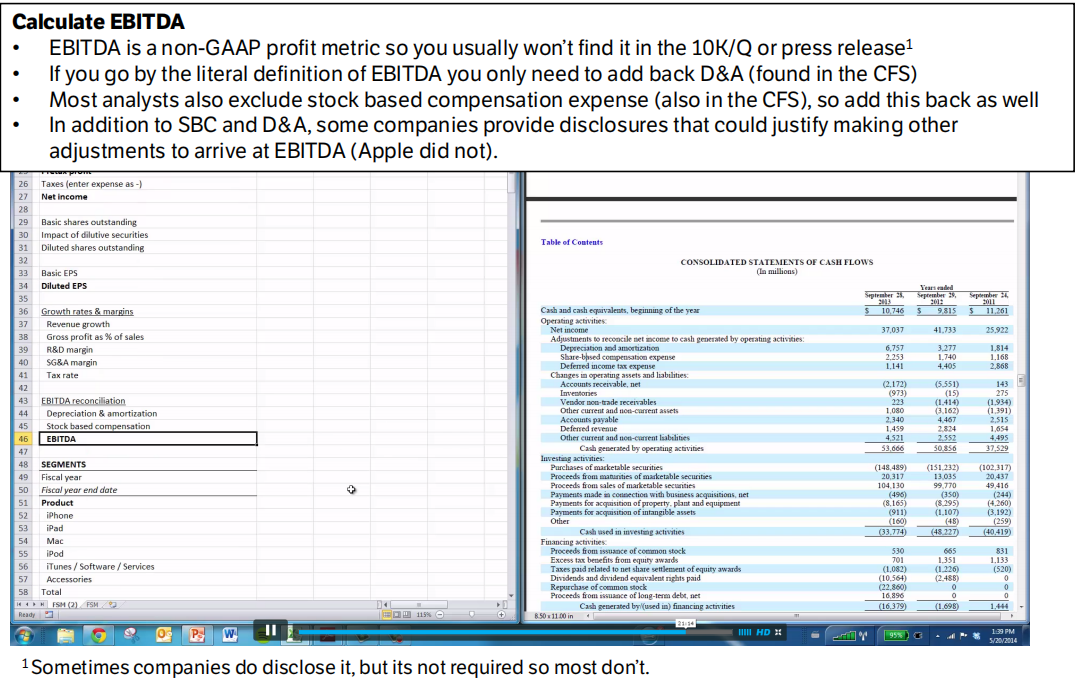Screen dimensions: 1078x688
Task: Click row header 46
Action: coord(23,439)
